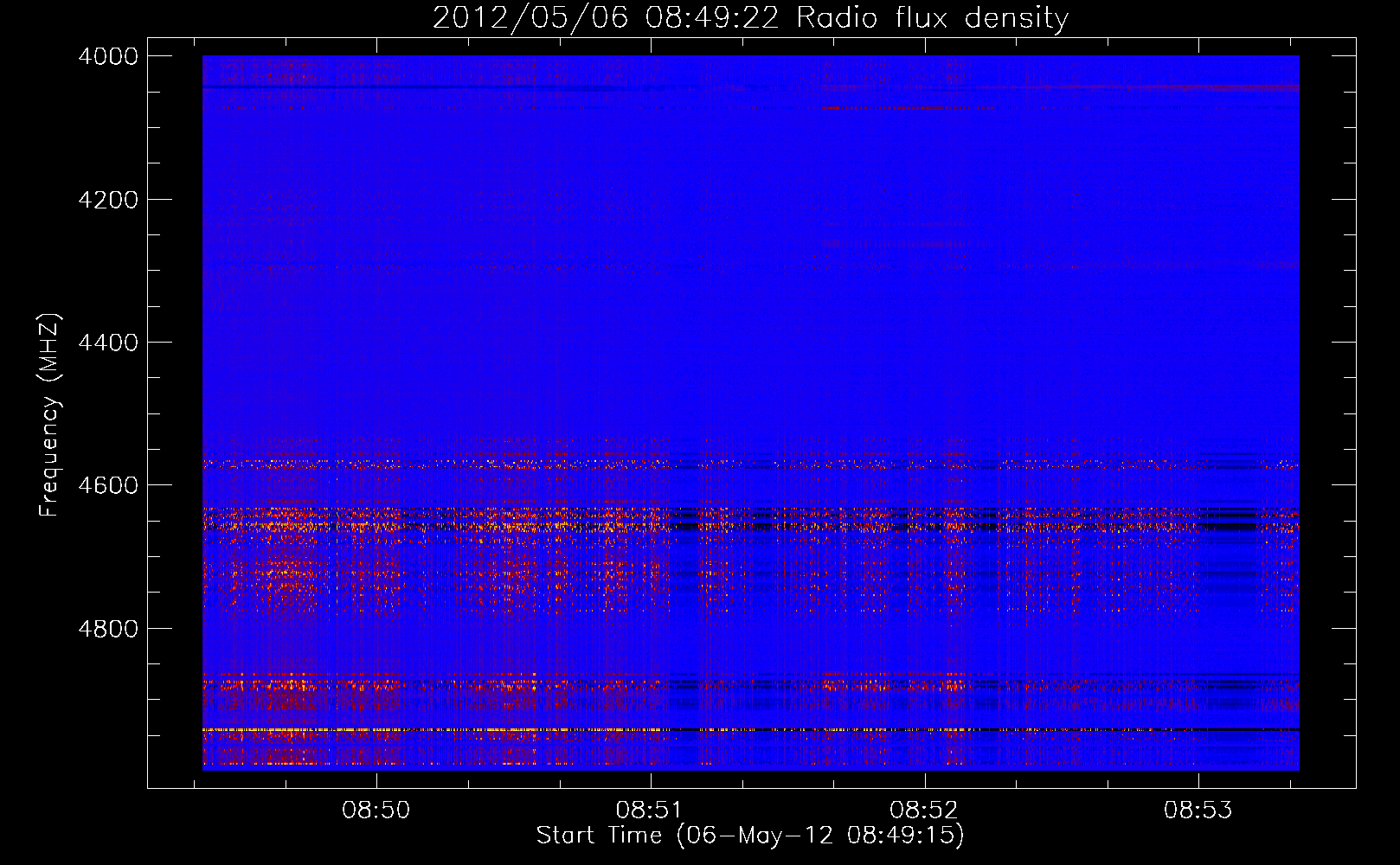Select the 4000 frequency axis label

coord(108,56)
